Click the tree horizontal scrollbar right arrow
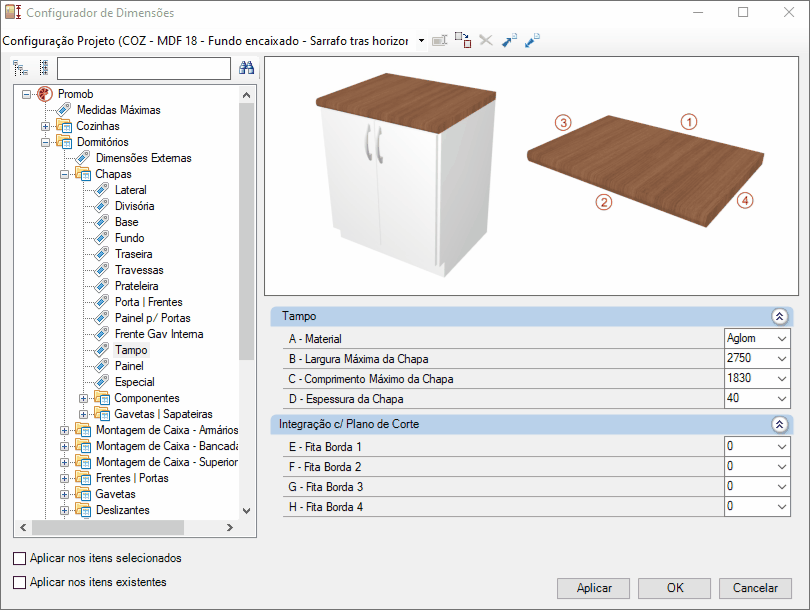Viewport: 810px width, 610px height. pos(229,527)
